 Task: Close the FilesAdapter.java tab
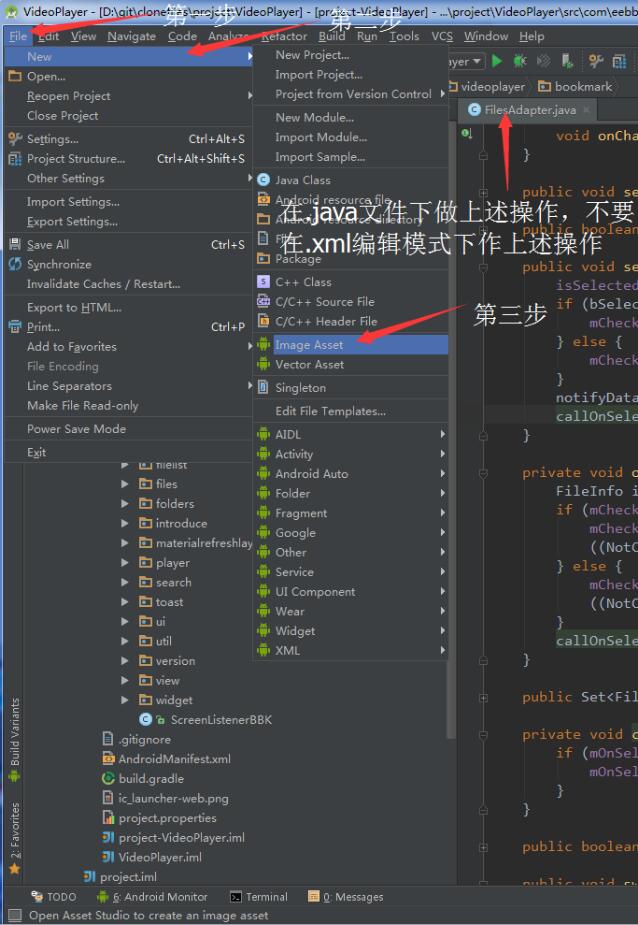(587, 110)
